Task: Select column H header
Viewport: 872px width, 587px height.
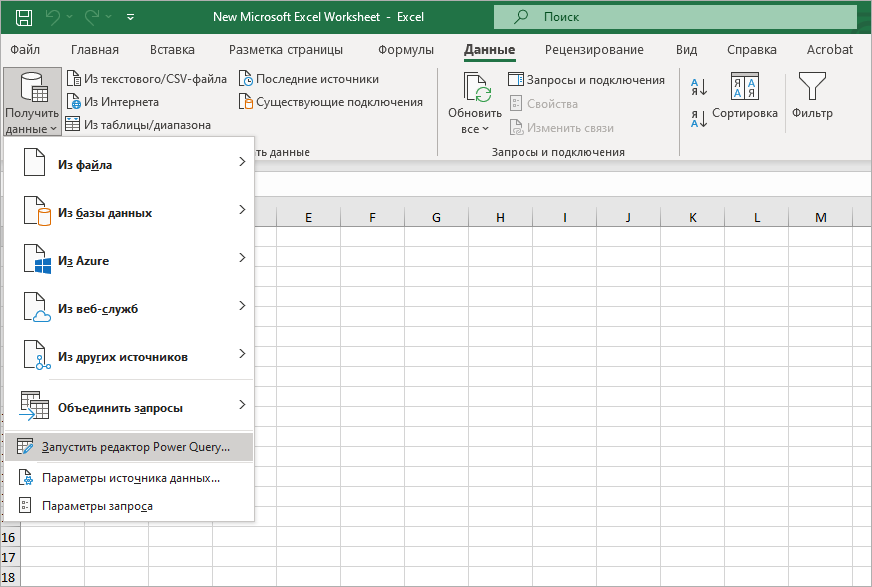Action: (x=501, y=217)
